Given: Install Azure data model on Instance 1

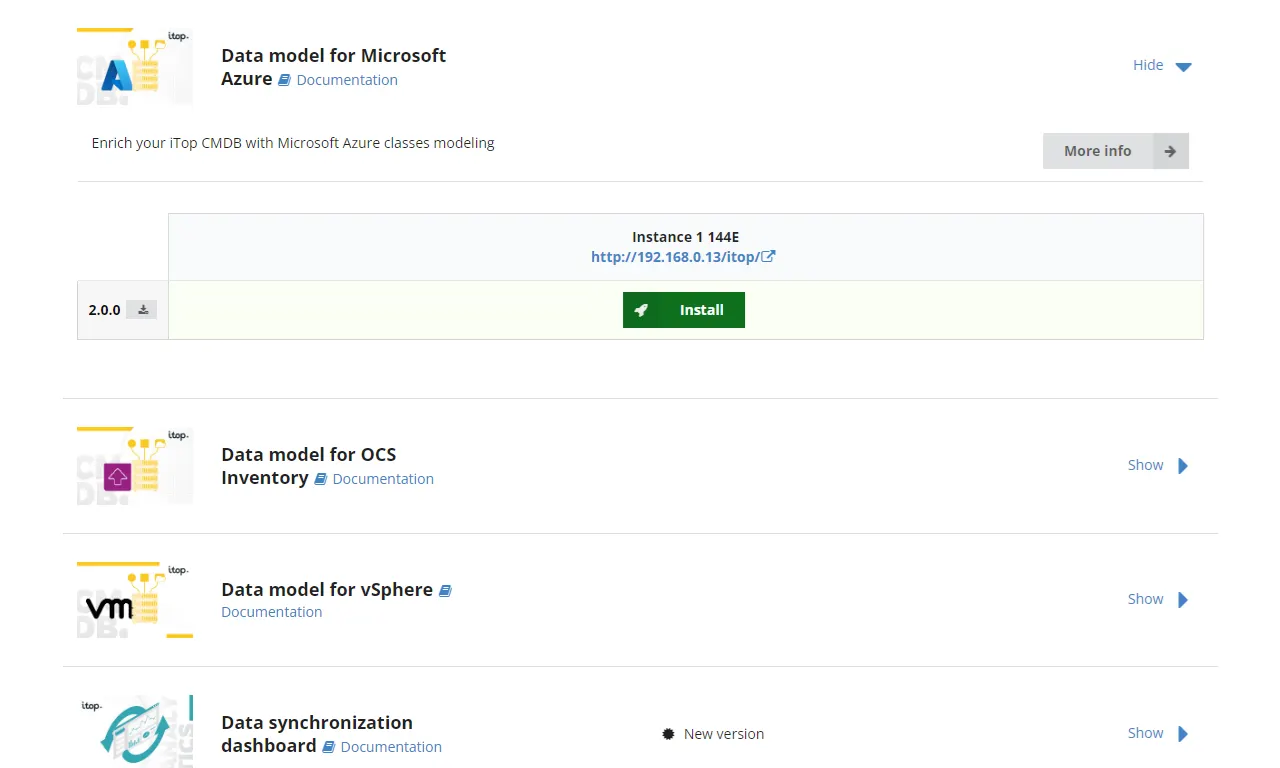Looking at the screenshot, I should tap(684, 310).
